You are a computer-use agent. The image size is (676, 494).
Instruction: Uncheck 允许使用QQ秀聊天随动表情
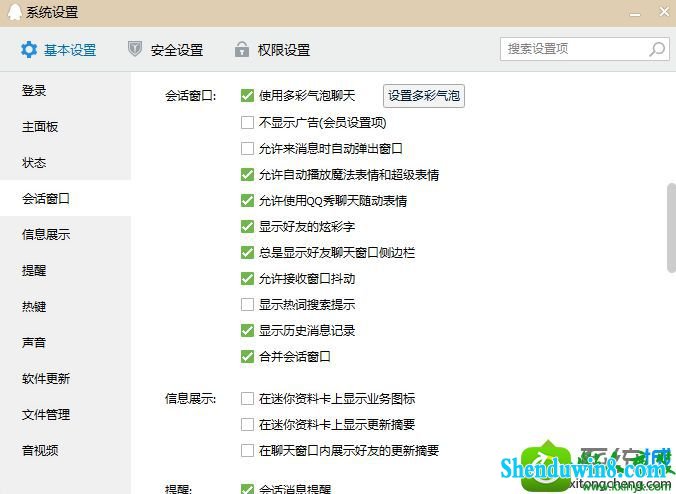pos(247,200)
